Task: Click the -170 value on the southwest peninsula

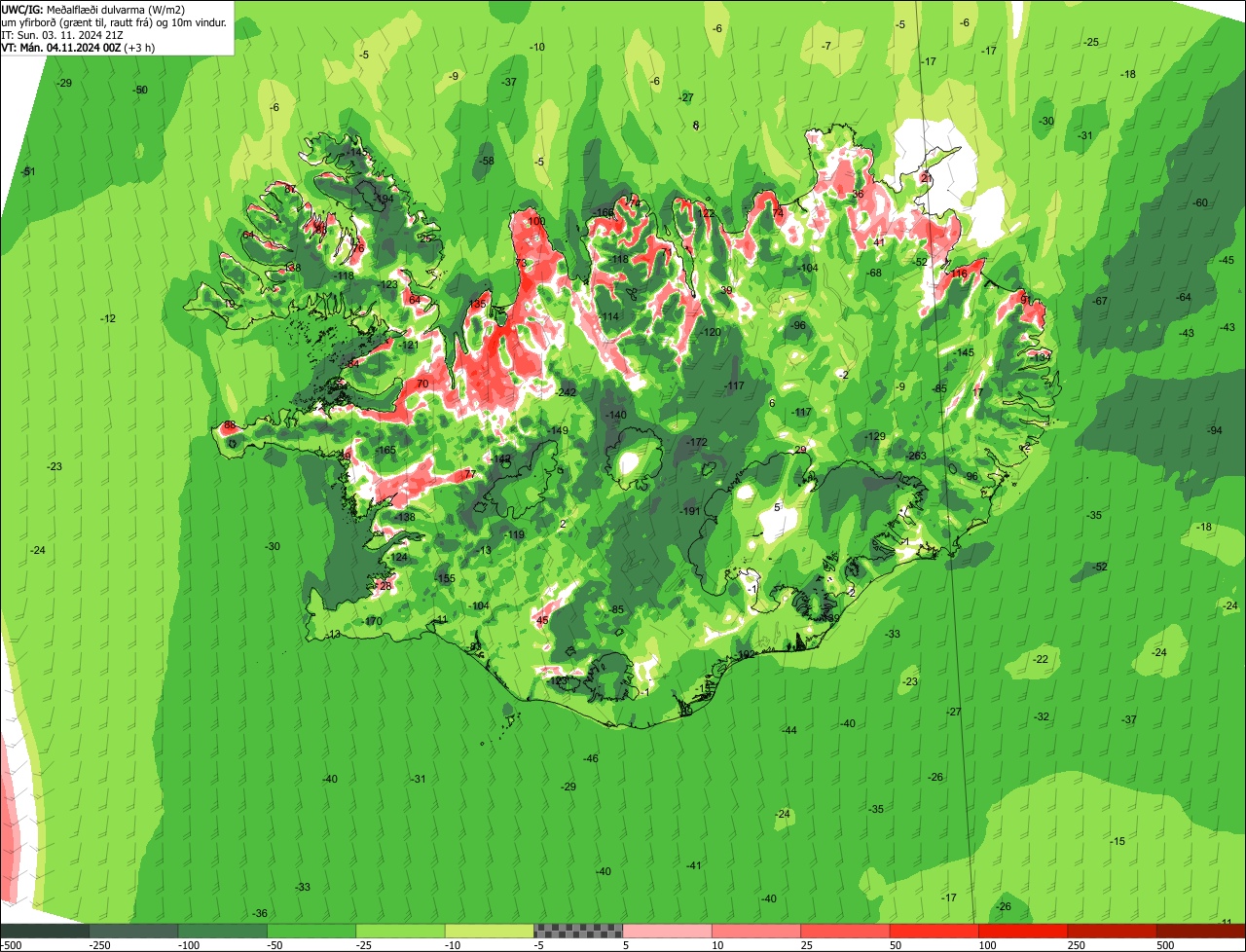Action: tap(373, 621)
